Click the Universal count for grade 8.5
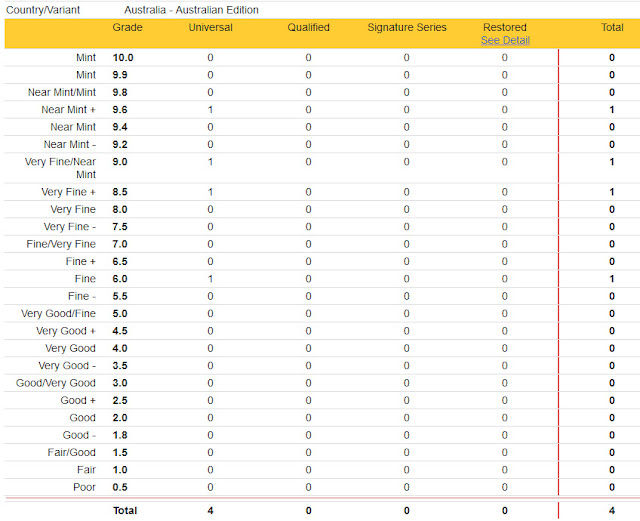The width and height of the screenshot is (640, 521). 210,192
